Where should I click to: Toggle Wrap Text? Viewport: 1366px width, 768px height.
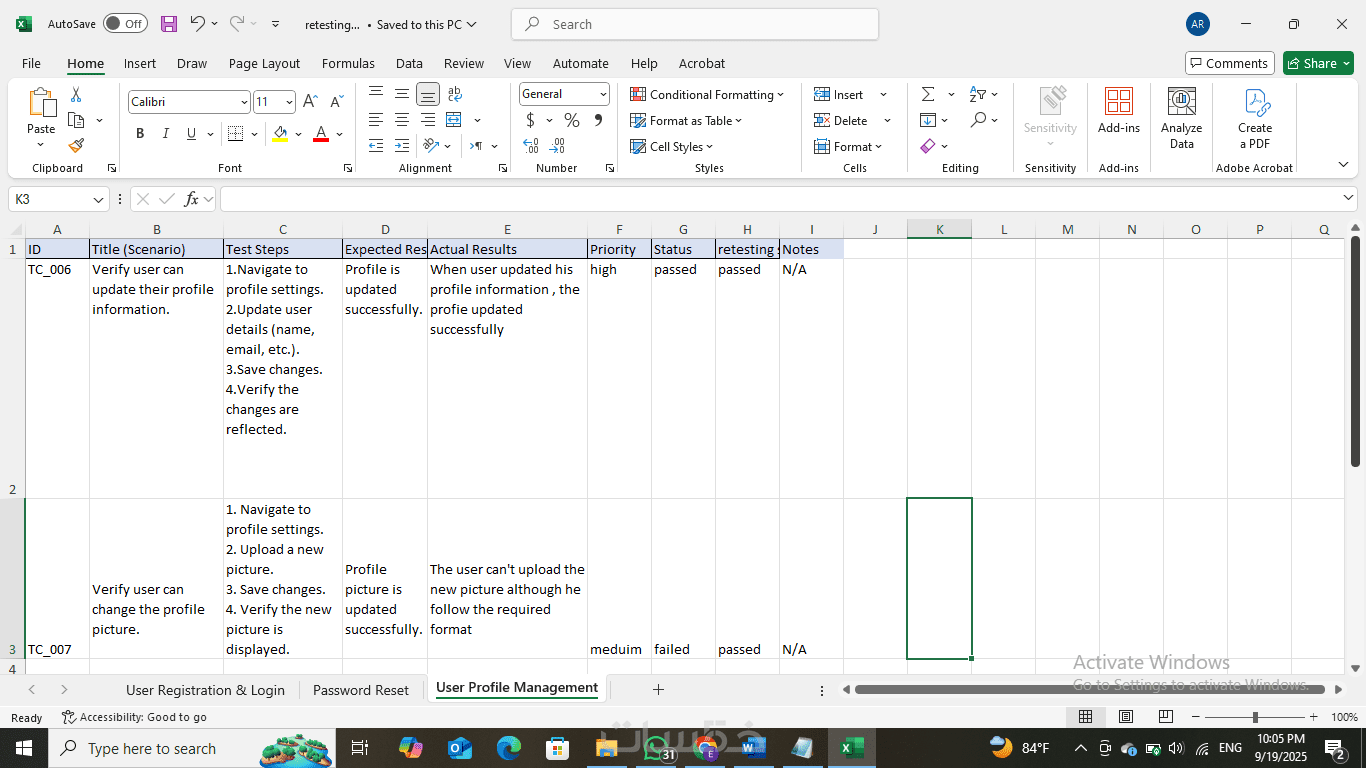[455, 94]
